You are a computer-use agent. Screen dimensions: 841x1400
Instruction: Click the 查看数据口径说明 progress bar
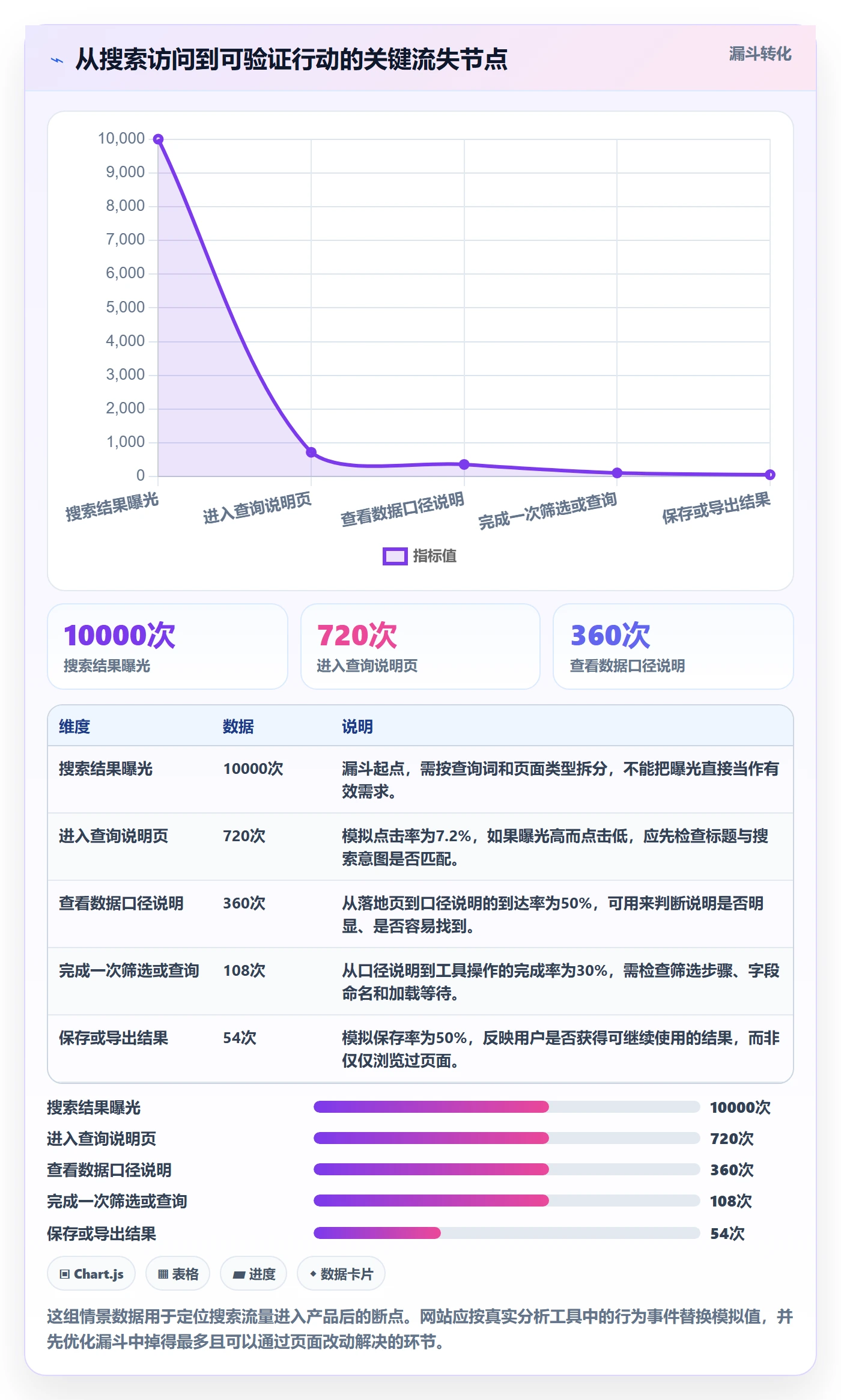(507, 1169)
